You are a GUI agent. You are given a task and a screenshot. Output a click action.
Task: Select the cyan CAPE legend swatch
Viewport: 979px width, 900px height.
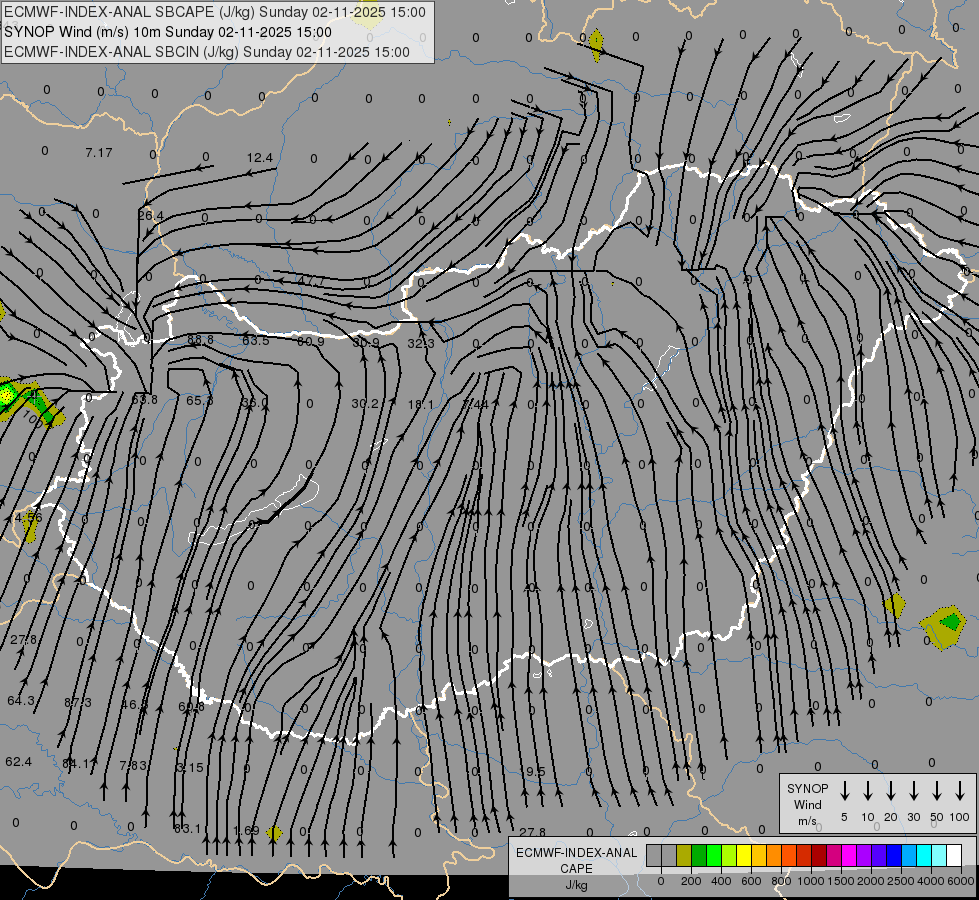[x=923, y=855]
